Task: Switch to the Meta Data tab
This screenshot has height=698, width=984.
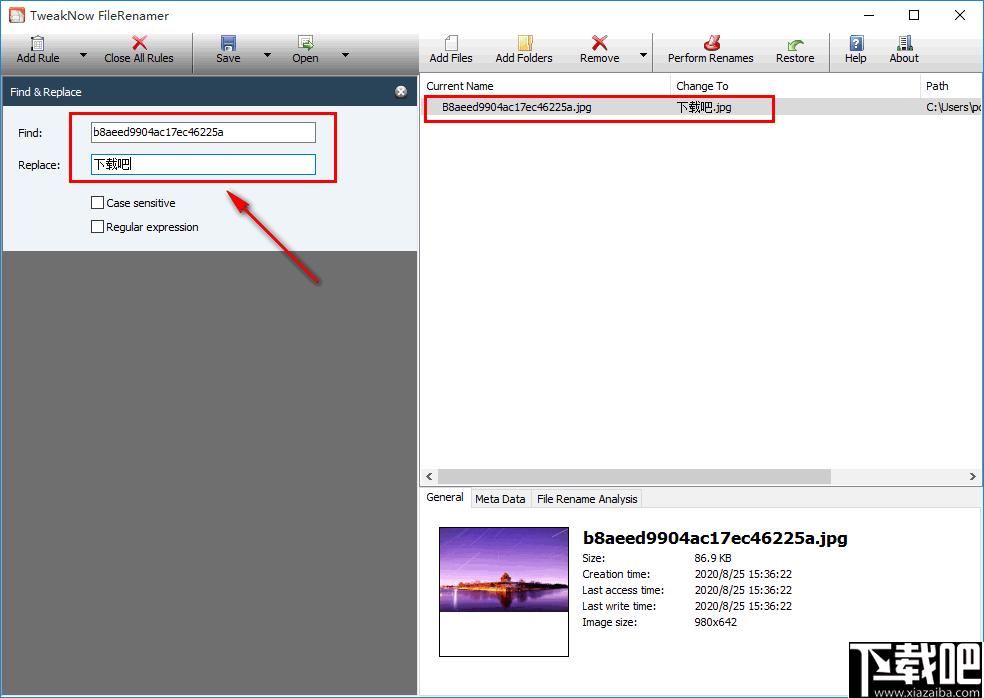Action: 500,499
